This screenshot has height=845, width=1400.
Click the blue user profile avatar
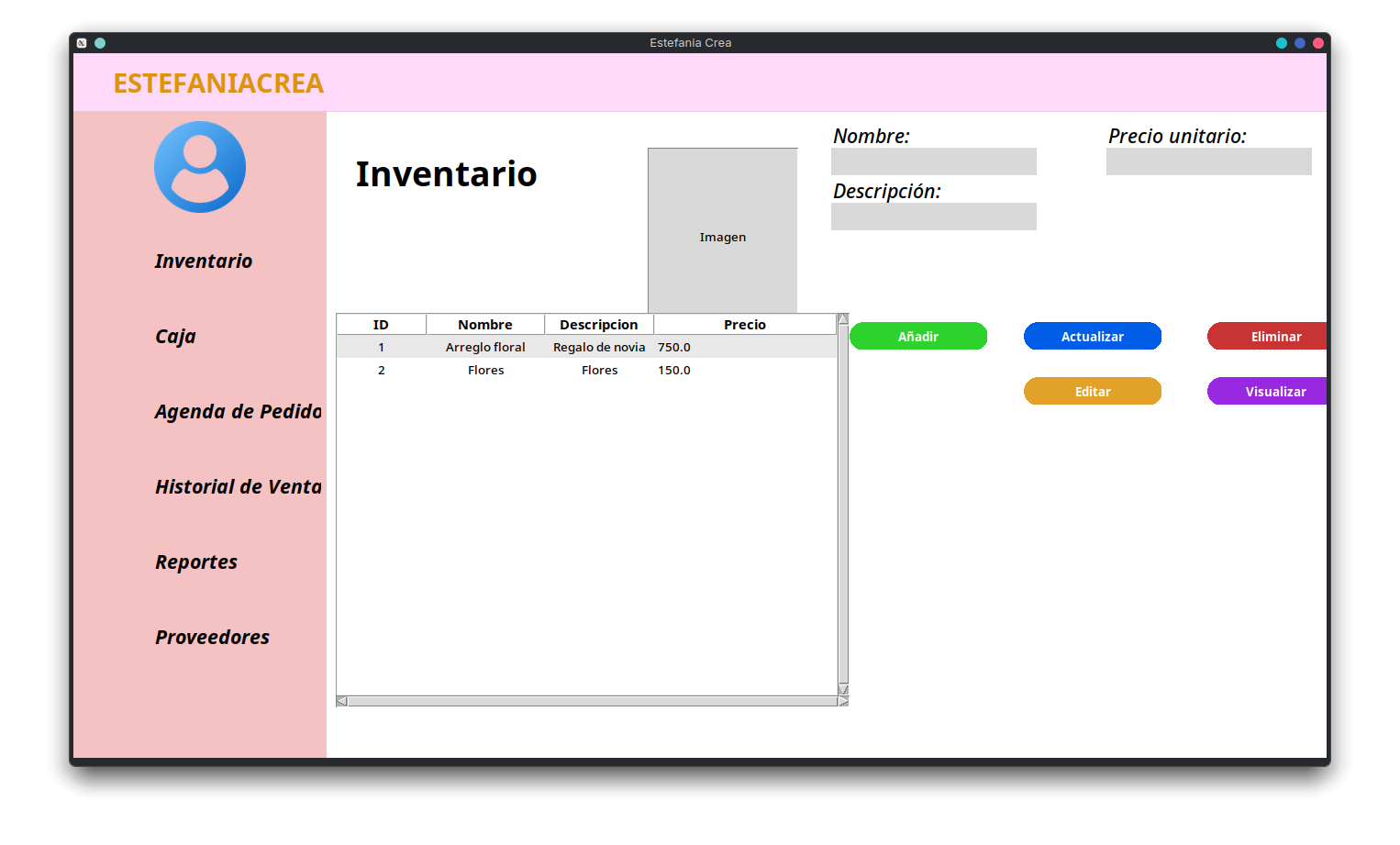click(200, 167)
